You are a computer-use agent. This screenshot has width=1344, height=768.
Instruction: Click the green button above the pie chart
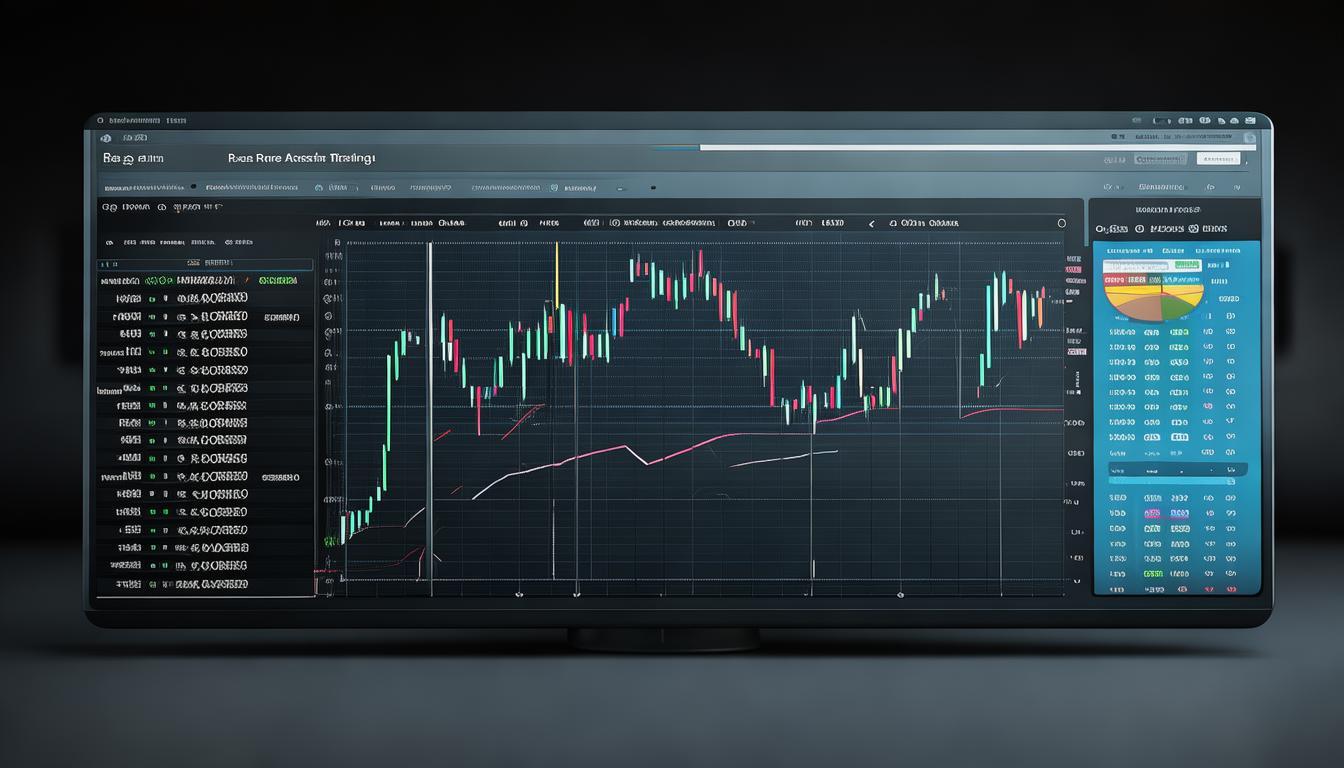tap(1186, 265)
